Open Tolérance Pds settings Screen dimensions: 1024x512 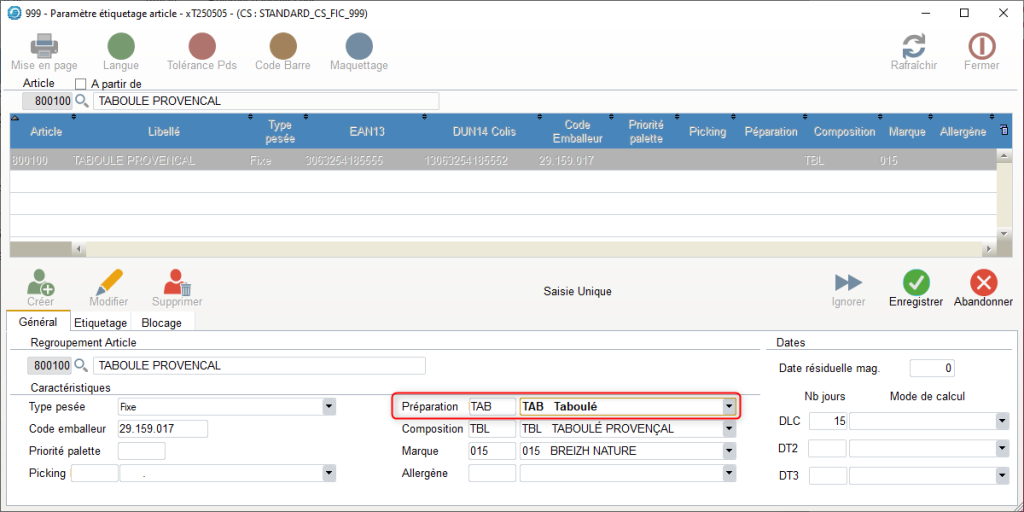coord(202,46)
